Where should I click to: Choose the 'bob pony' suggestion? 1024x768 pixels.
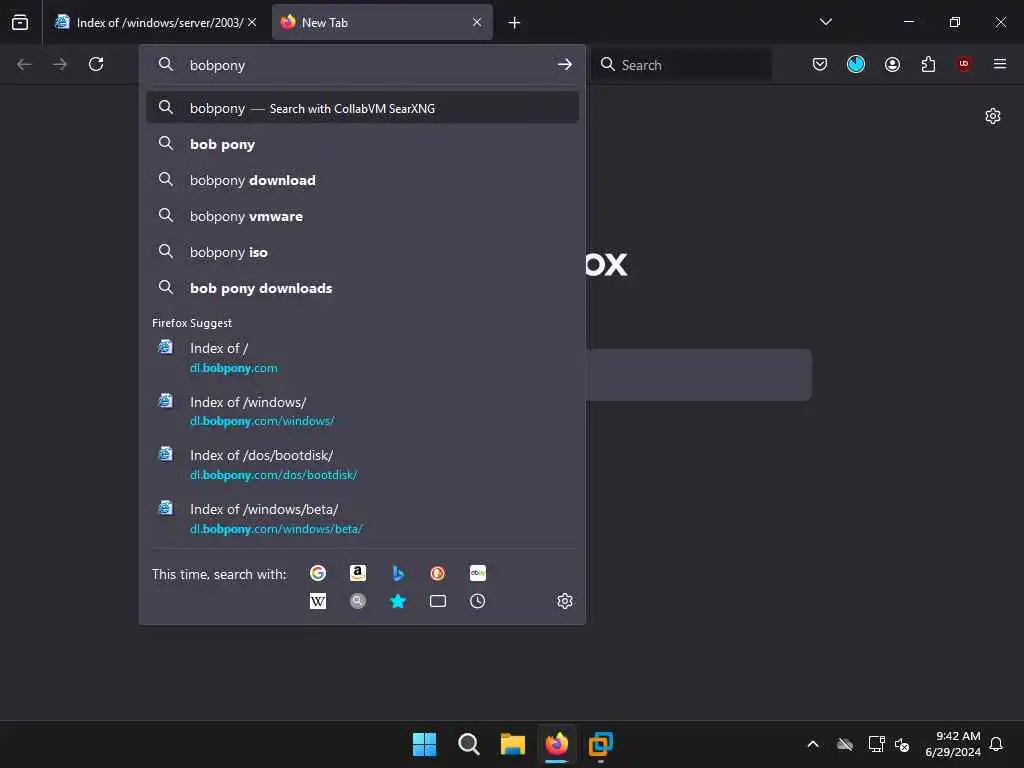pyautogui.click(x=362, y=144)
